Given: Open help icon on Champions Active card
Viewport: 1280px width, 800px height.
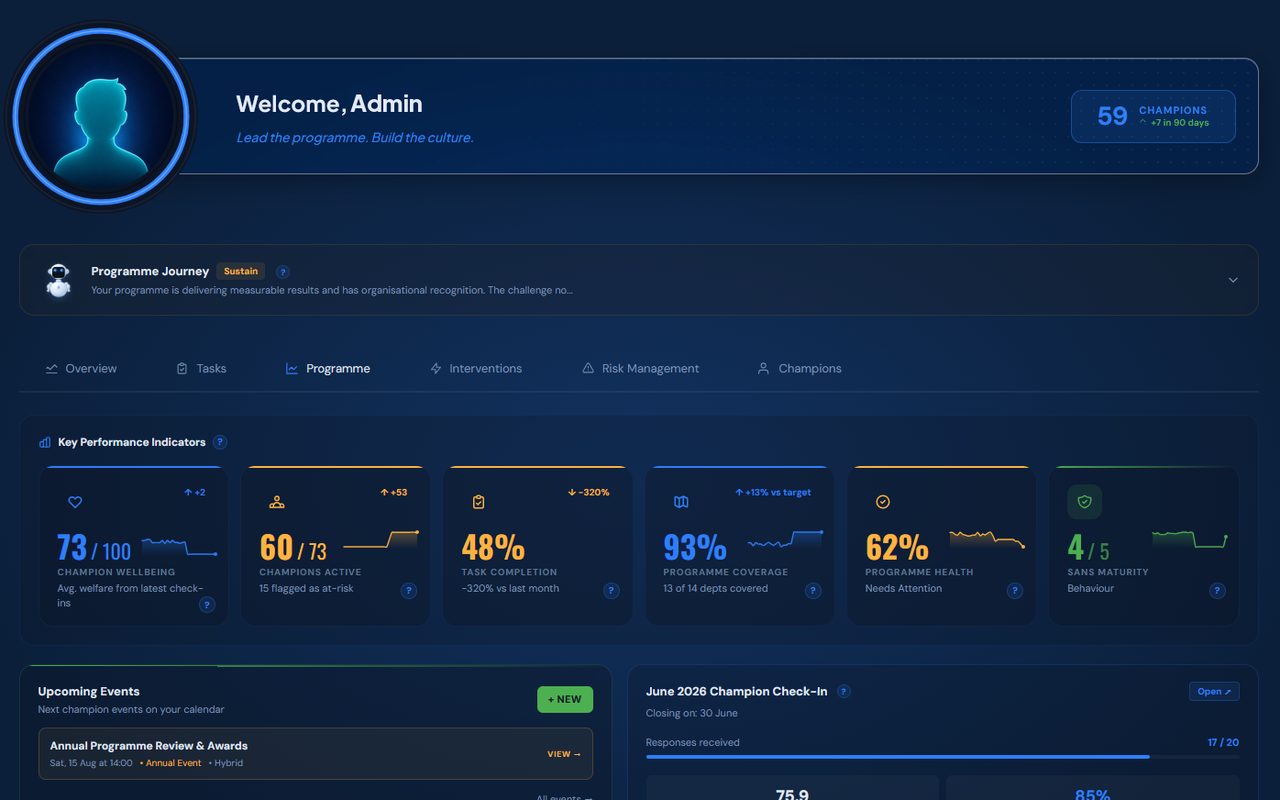Looking at the screenshot, I should tap(409, 591).
